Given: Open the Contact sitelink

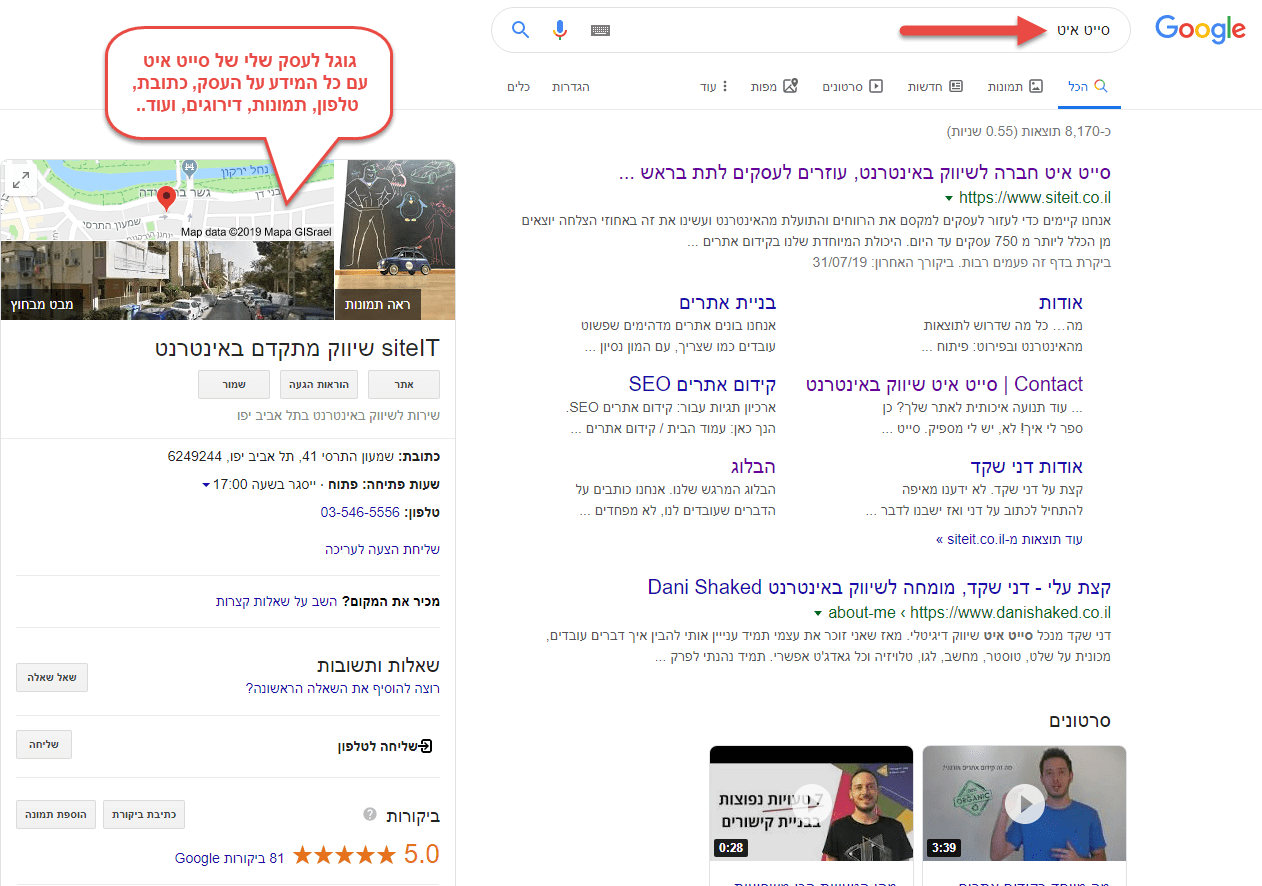Looking at the screenshot, I should tap(944, 384).
